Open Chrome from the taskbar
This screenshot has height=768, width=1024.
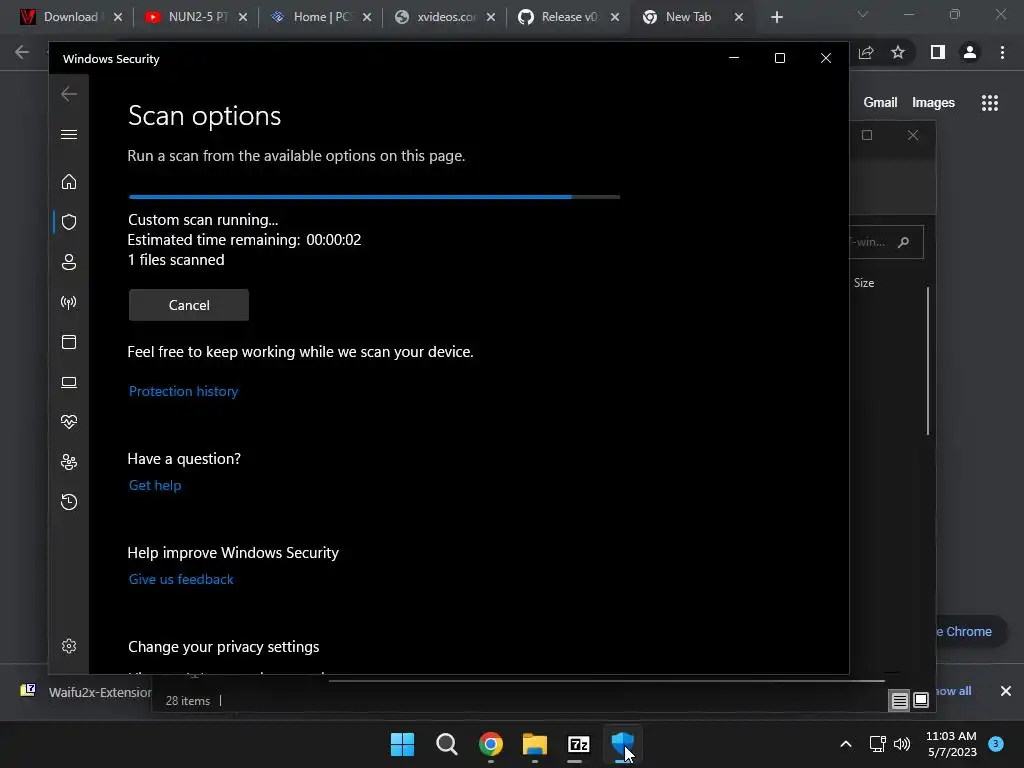pyautogui.click(x=490, y=744)
